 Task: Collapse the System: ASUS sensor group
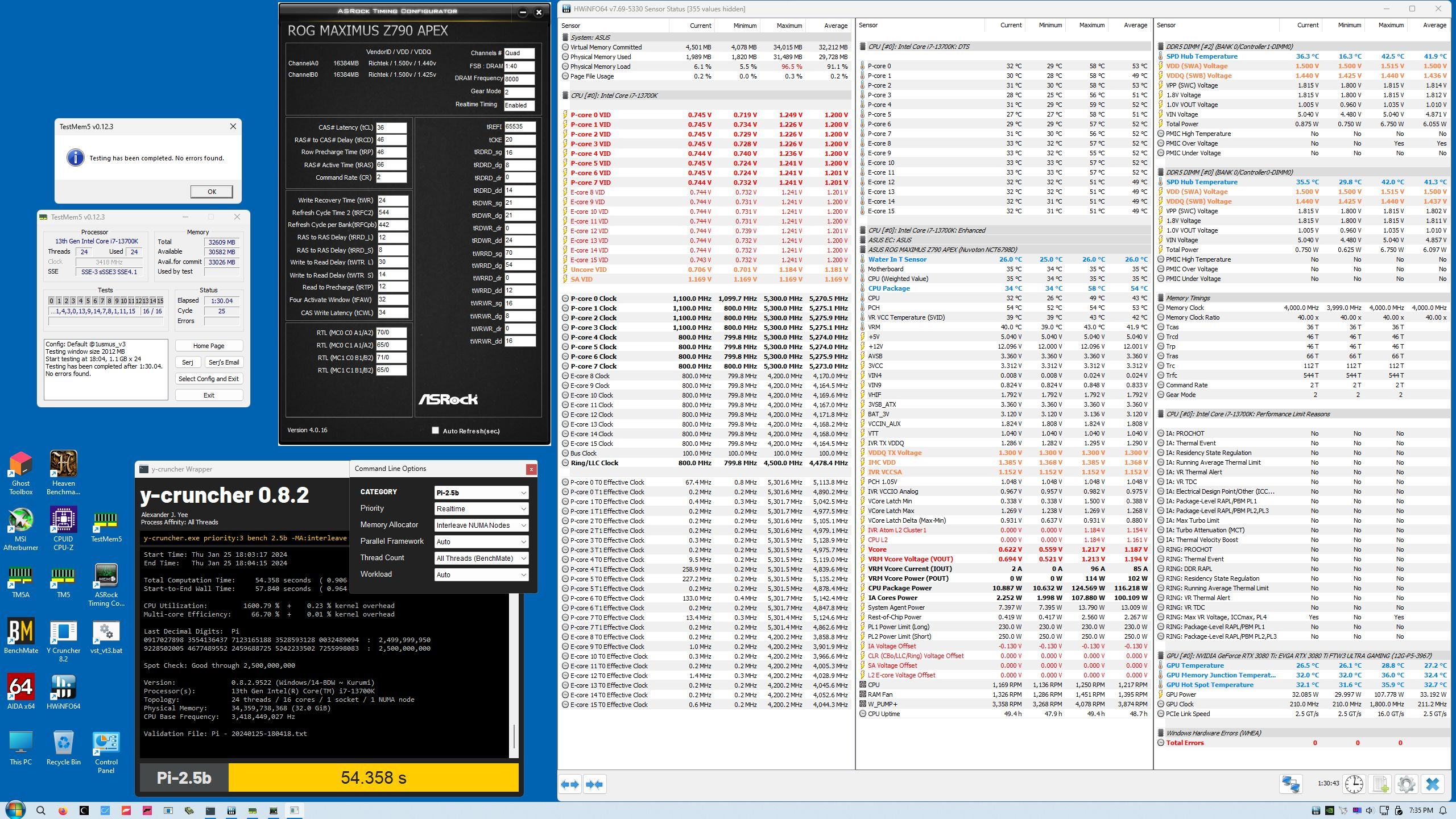[x=565, y=37]
